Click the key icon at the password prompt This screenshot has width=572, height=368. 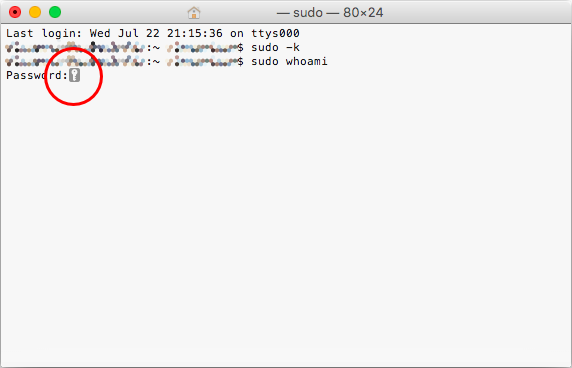[x=74, y=75]
